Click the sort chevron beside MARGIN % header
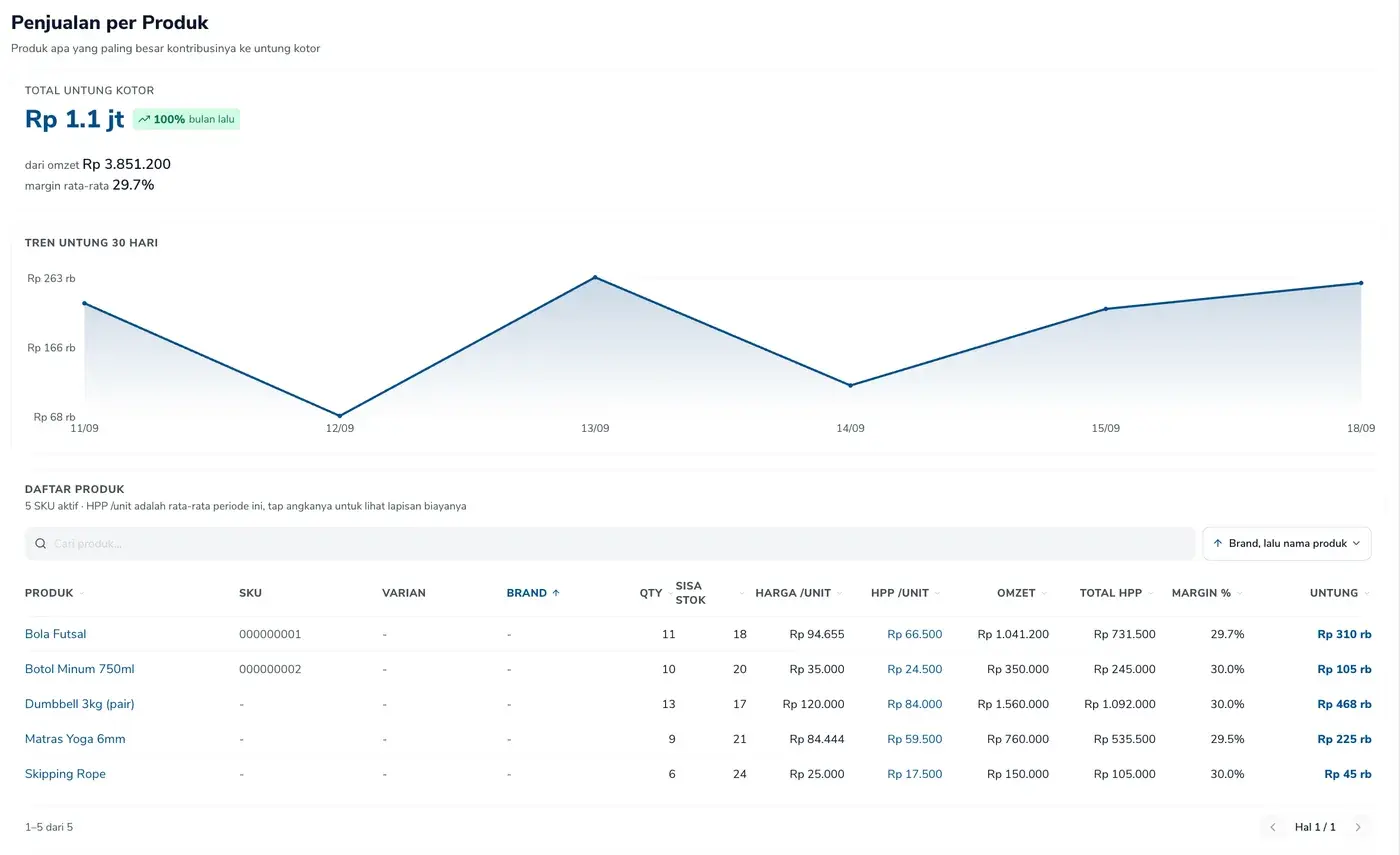The width and height of the screenshot is (1400, 855). pos(1240,593)
